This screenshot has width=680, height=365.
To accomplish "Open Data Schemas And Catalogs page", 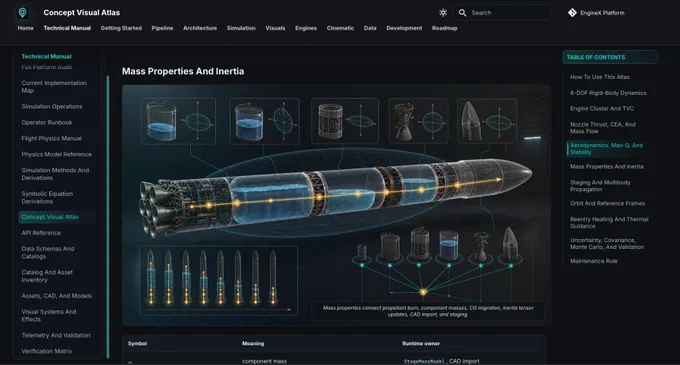I will point(48,253).
